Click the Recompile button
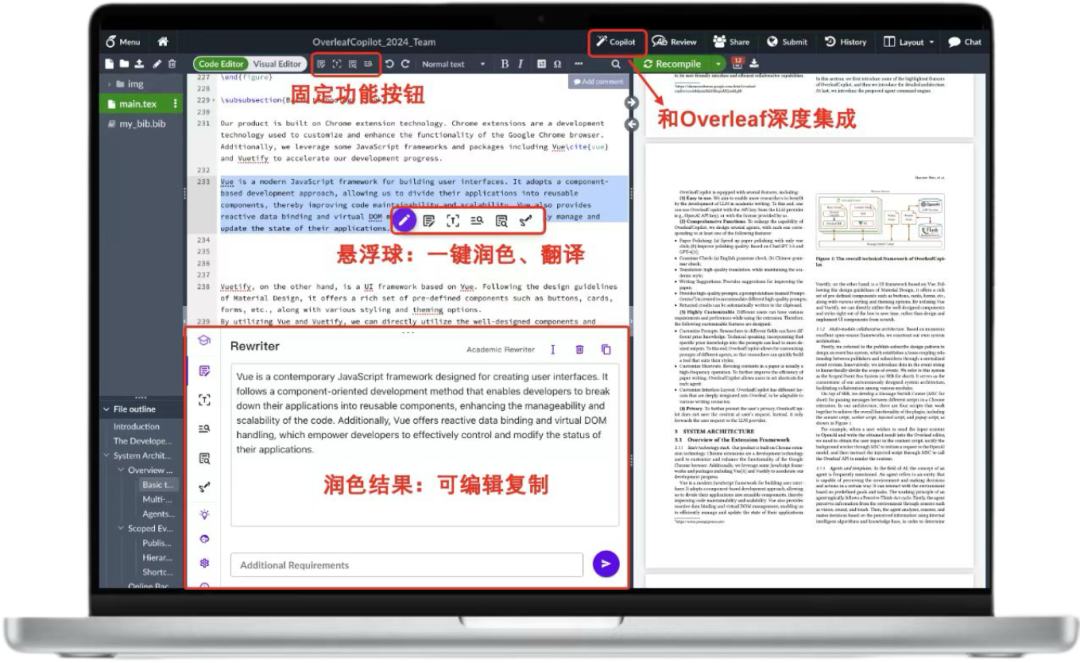This screenshot has height=663, width=1080. coord(672,64)
